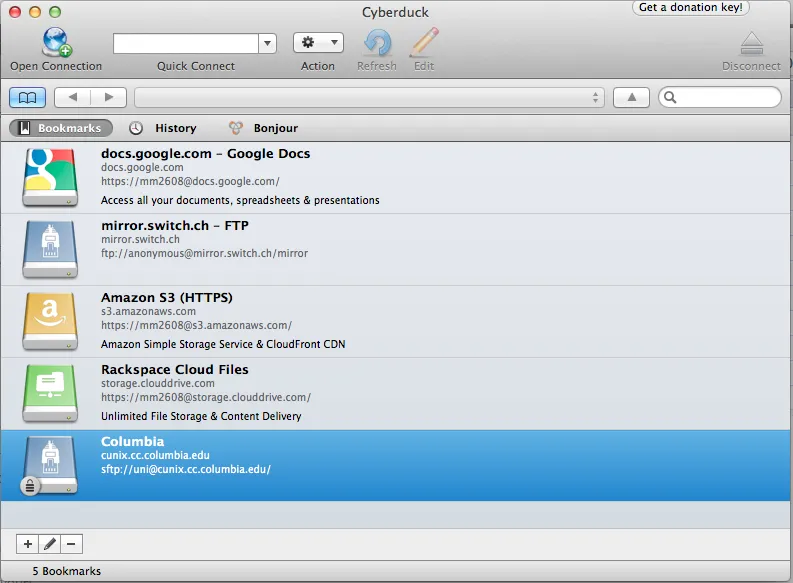Click mirror.switch.ch – FTP bookmark title
The width and height of the screenshot is (793, 583).
tap(174, 226)
